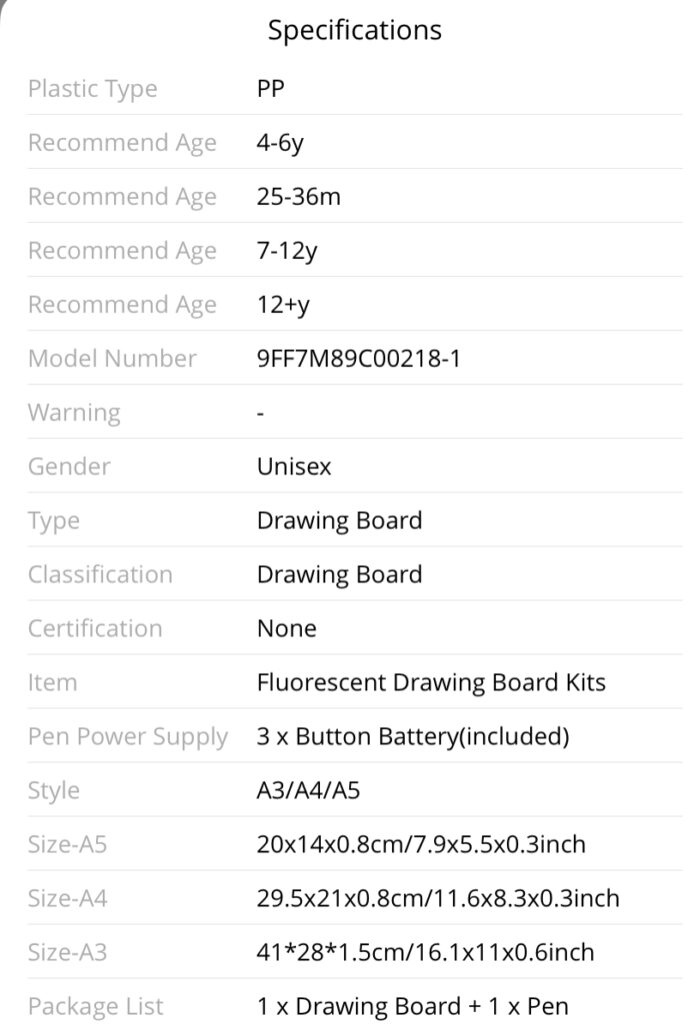Select the 12+y recommended age entry
Screen dimensions: 700x1030
pyautogui.click(x=283, y=305)
